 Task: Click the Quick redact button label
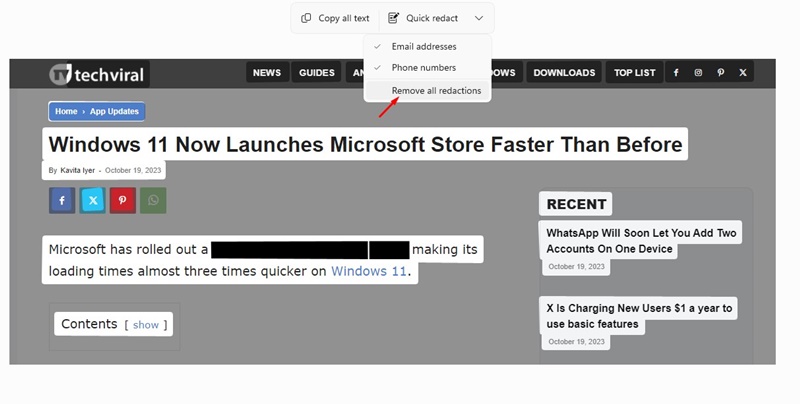[x=432, y=18]
